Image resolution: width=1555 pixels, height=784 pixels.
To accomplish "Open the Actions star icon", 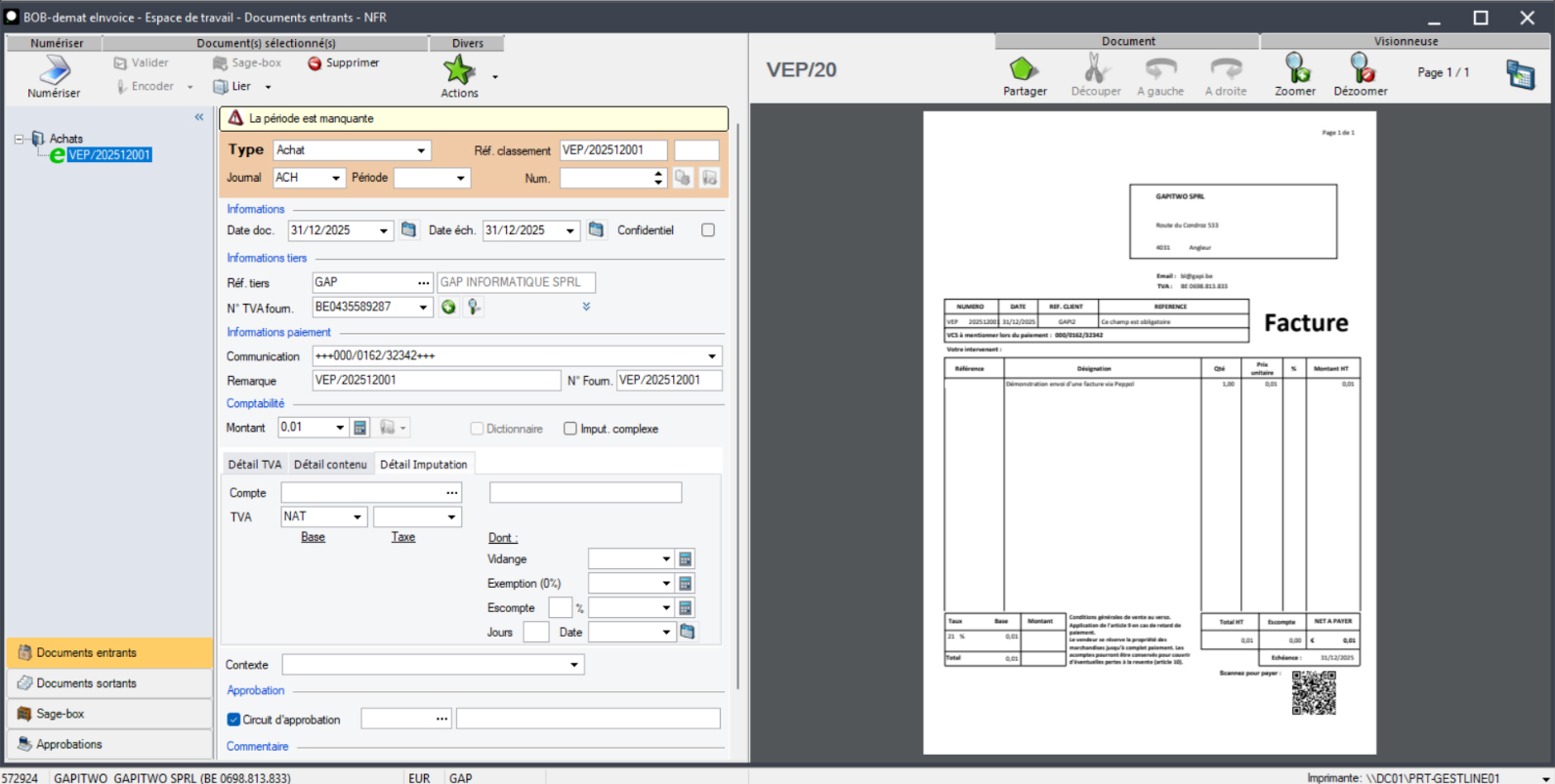I will coord(459,70).
